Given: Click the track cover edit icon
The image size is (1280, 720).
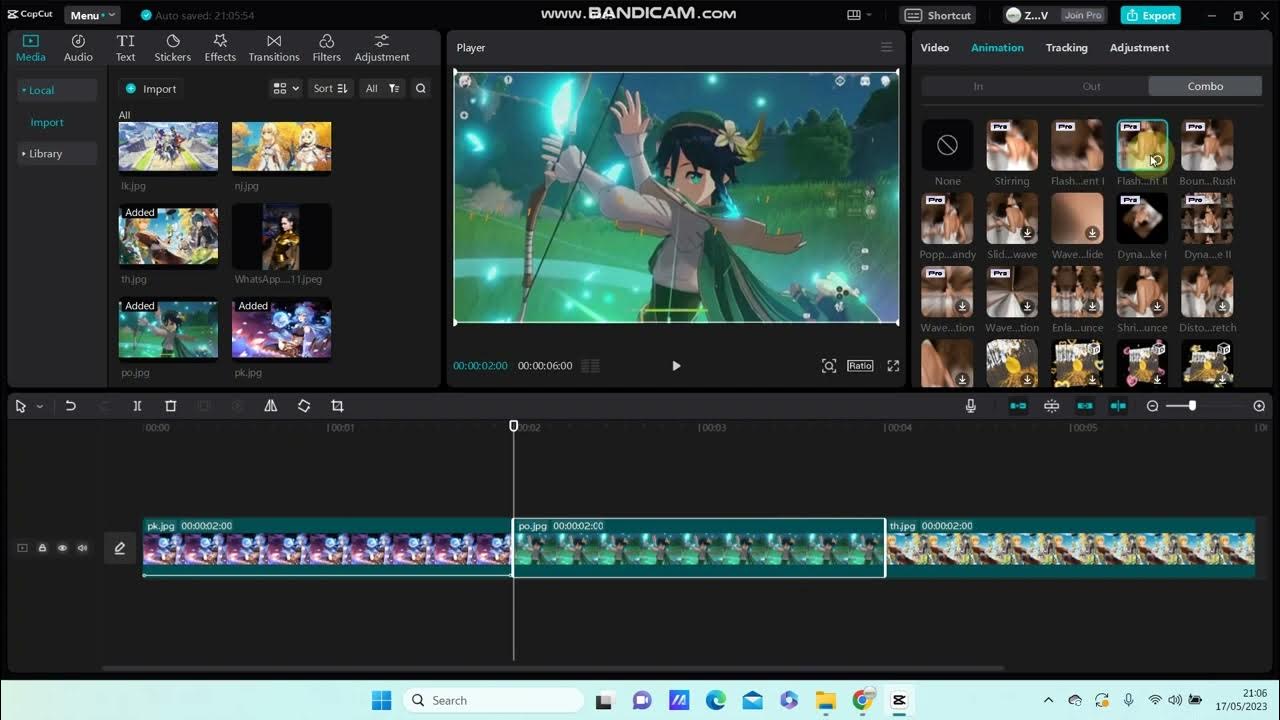Looking at the screenshot, I should (120, 548).
